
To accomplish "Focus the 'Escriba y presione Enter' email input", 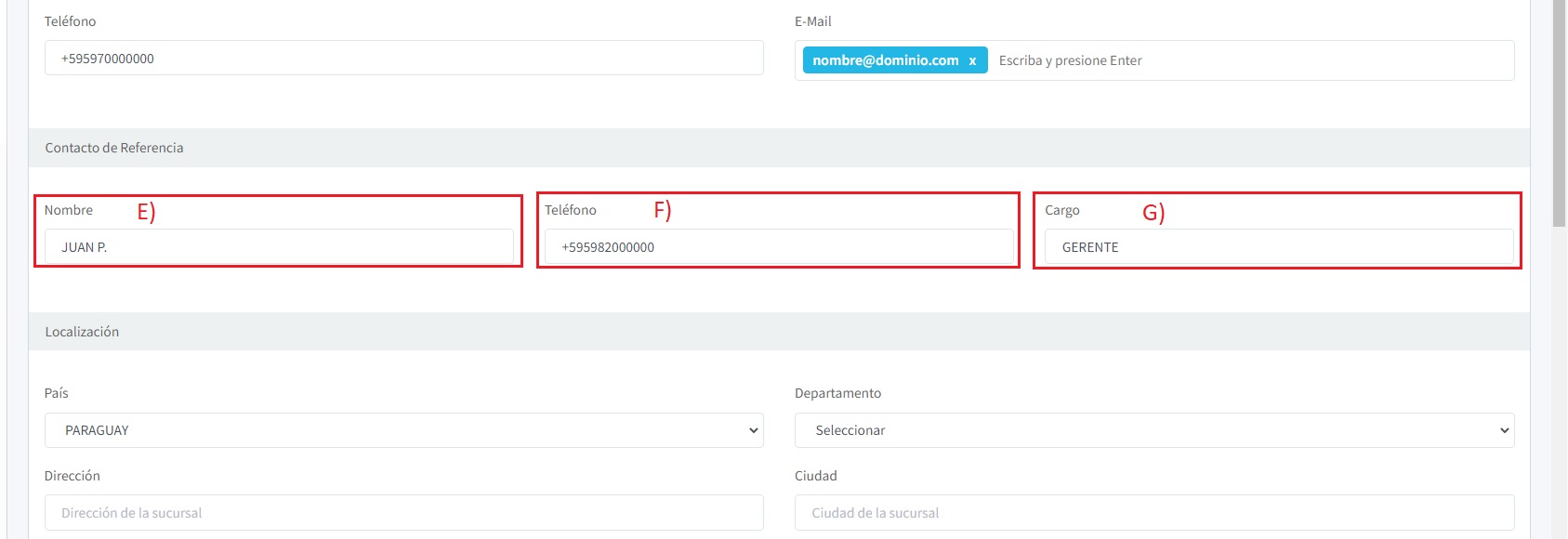I will 1245,60.
